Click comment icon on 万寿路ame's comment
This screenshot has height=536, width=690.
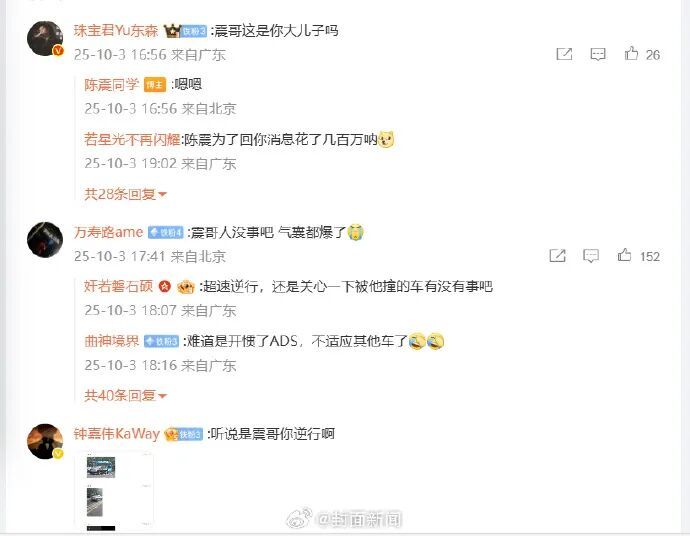point(591,256)
